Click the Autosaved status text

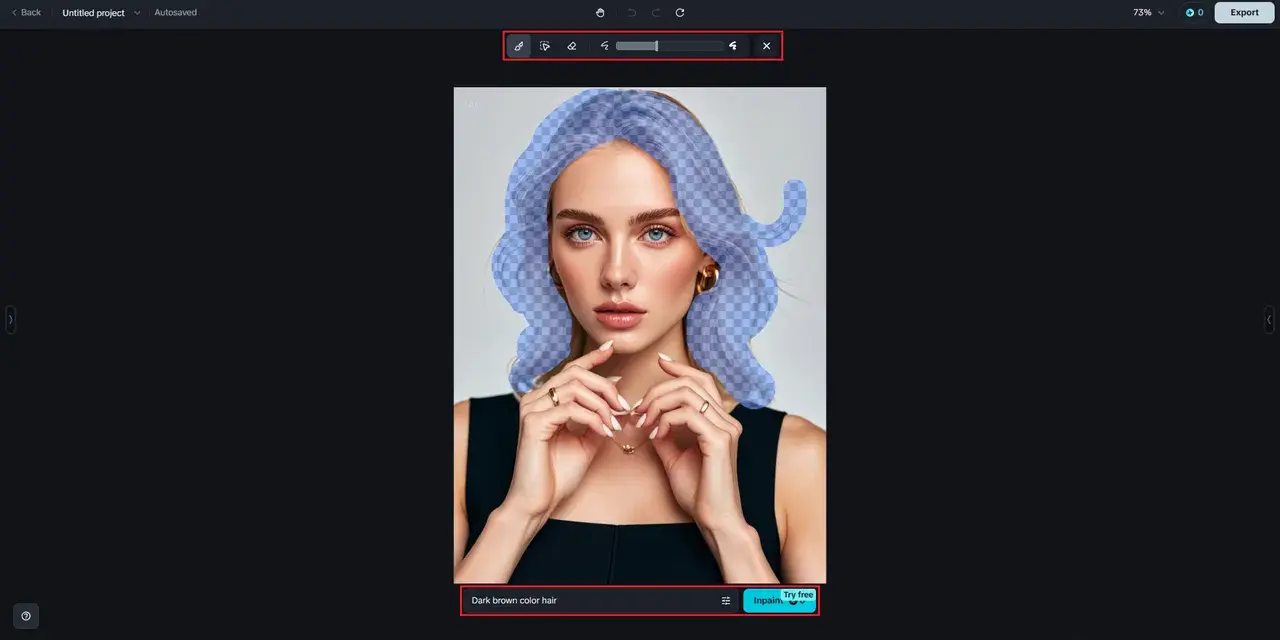(x=176, y=13)
